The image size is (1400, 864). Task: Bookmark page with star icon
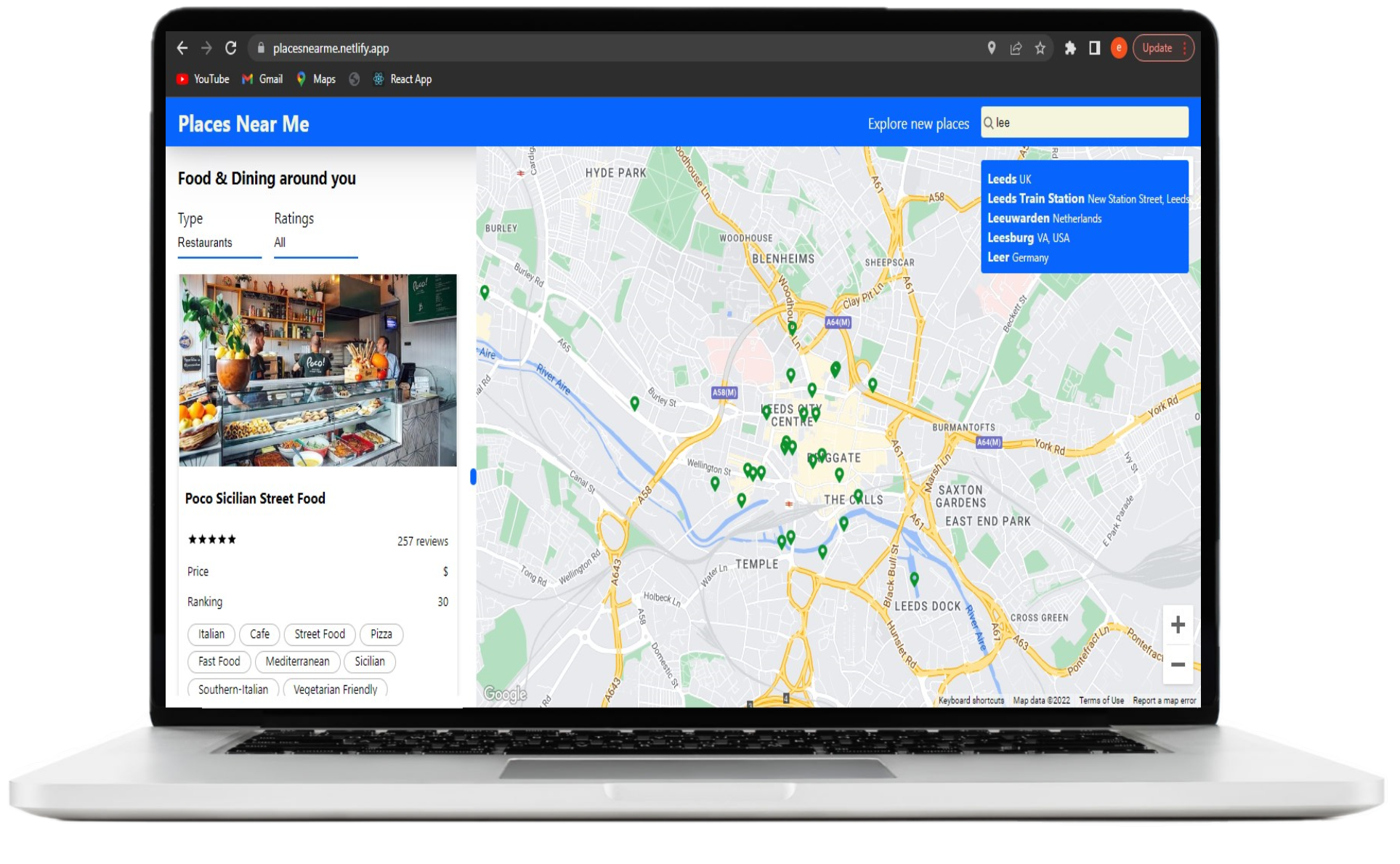coord(1040,48)
